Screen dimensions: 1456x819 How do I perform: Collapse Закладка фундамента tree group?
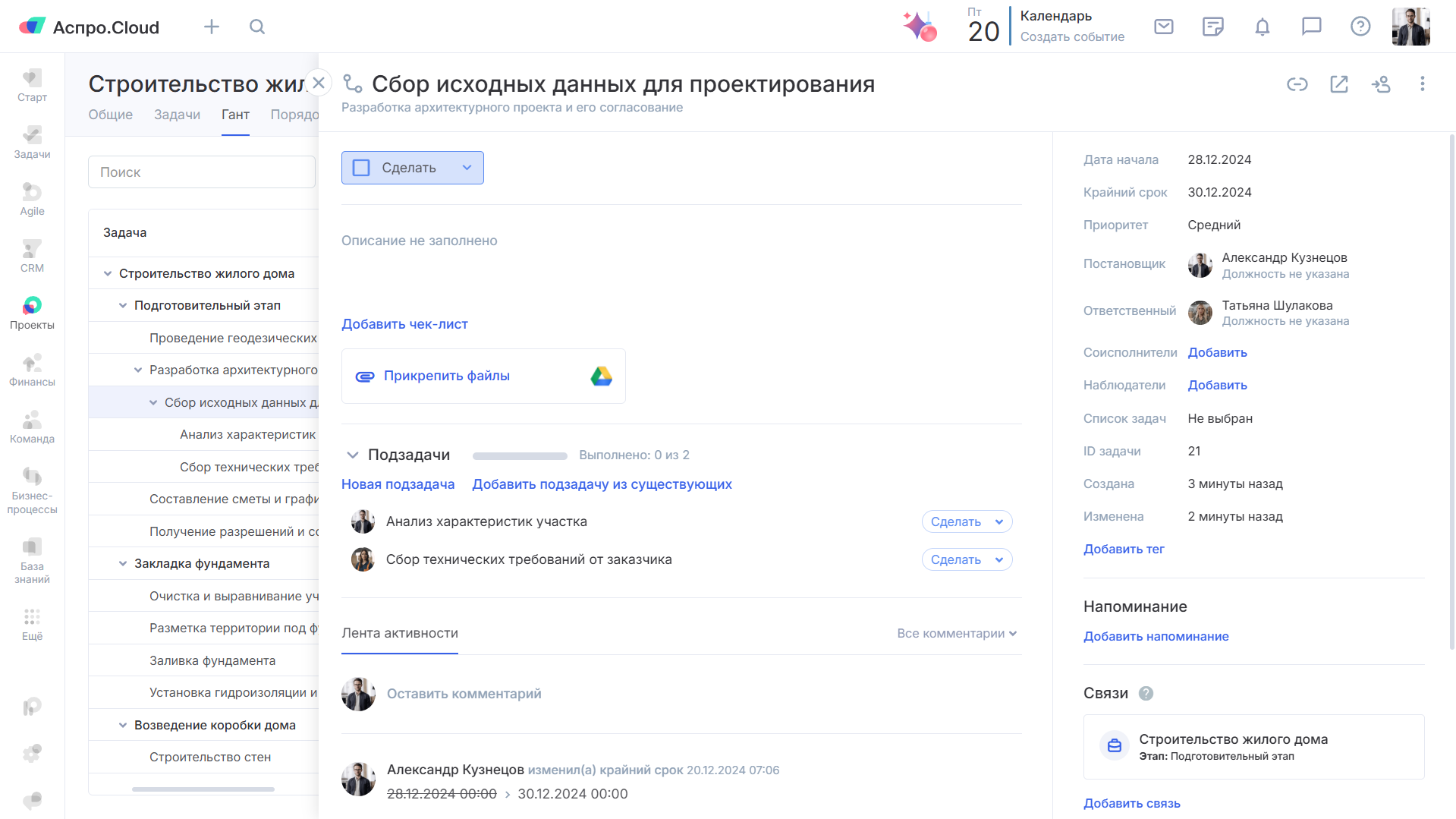[x=123, y=564]
